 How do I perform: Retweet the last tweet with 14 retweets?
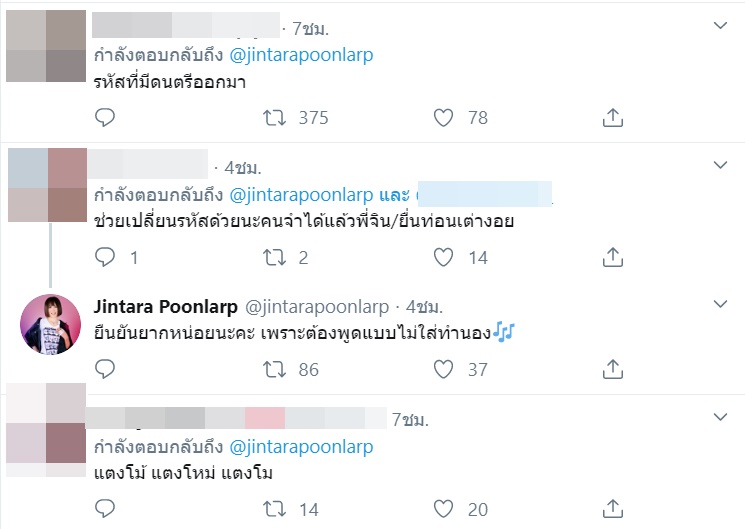272,510
